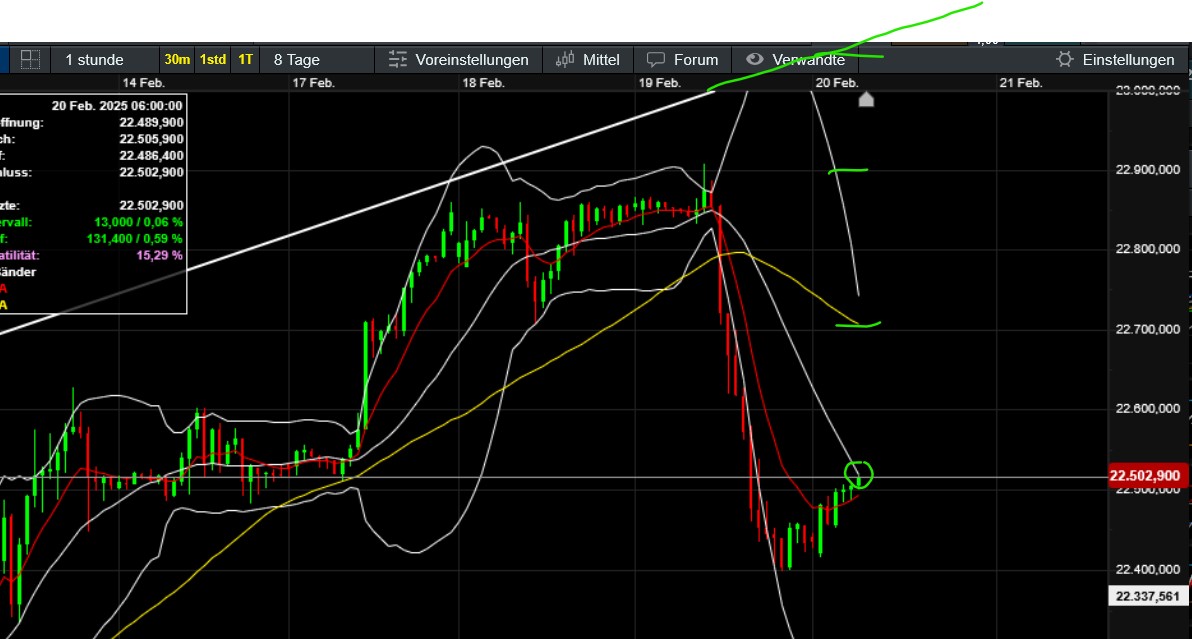
Task: Select the 30m interval button
Action: click(x=177, y=59)
